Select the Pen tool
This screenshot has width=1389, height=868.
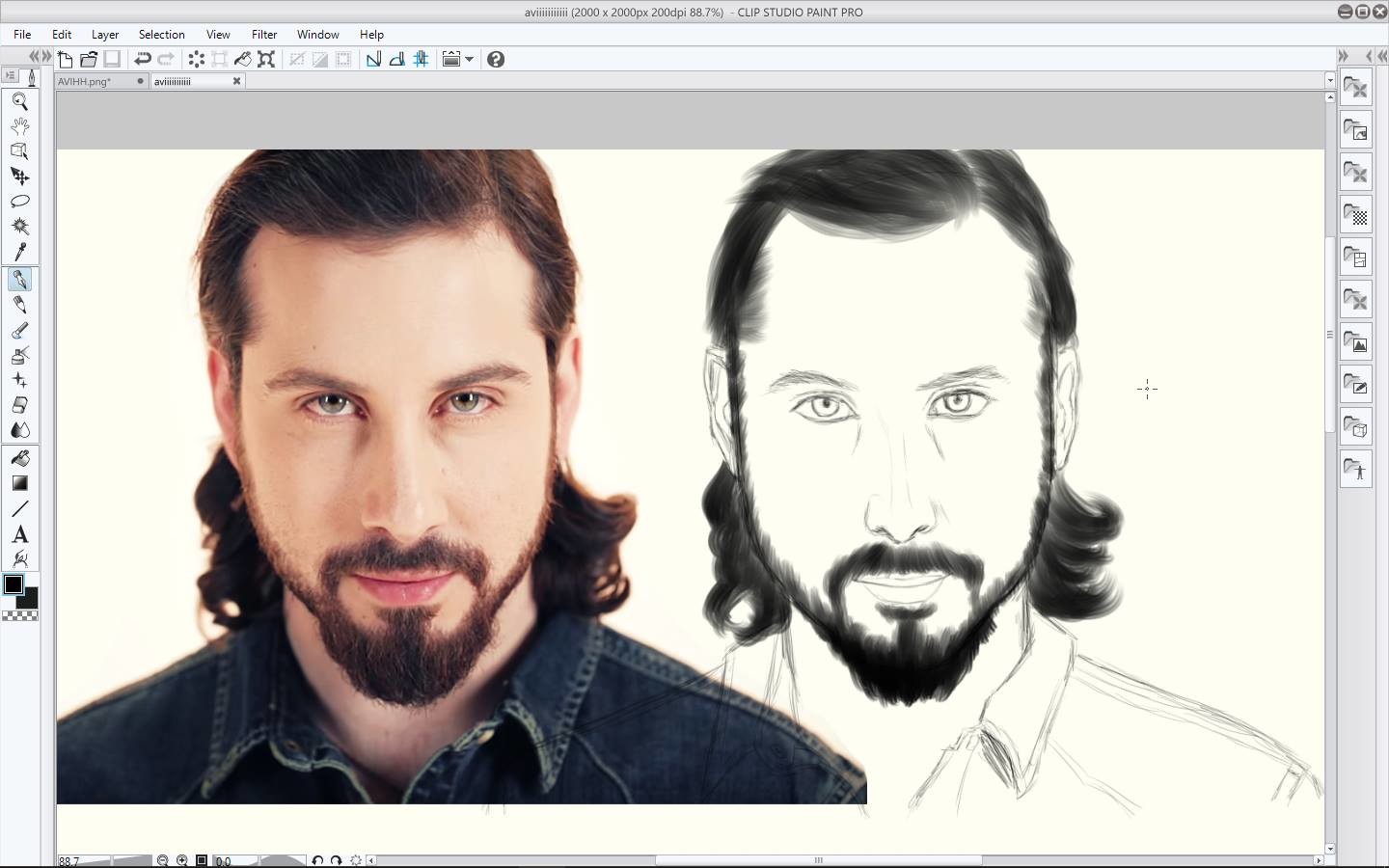point(19,280)
